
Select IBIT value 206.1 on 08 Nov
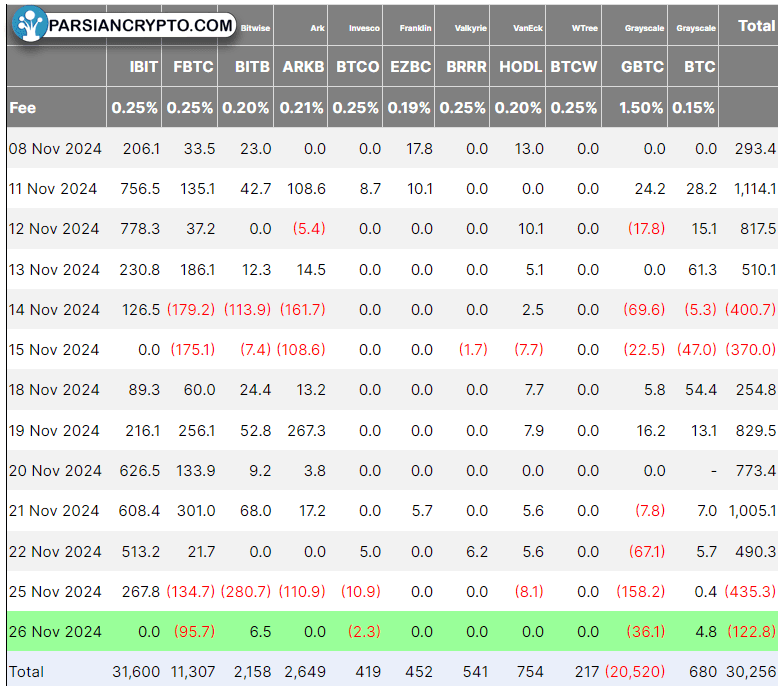point(141,148)
